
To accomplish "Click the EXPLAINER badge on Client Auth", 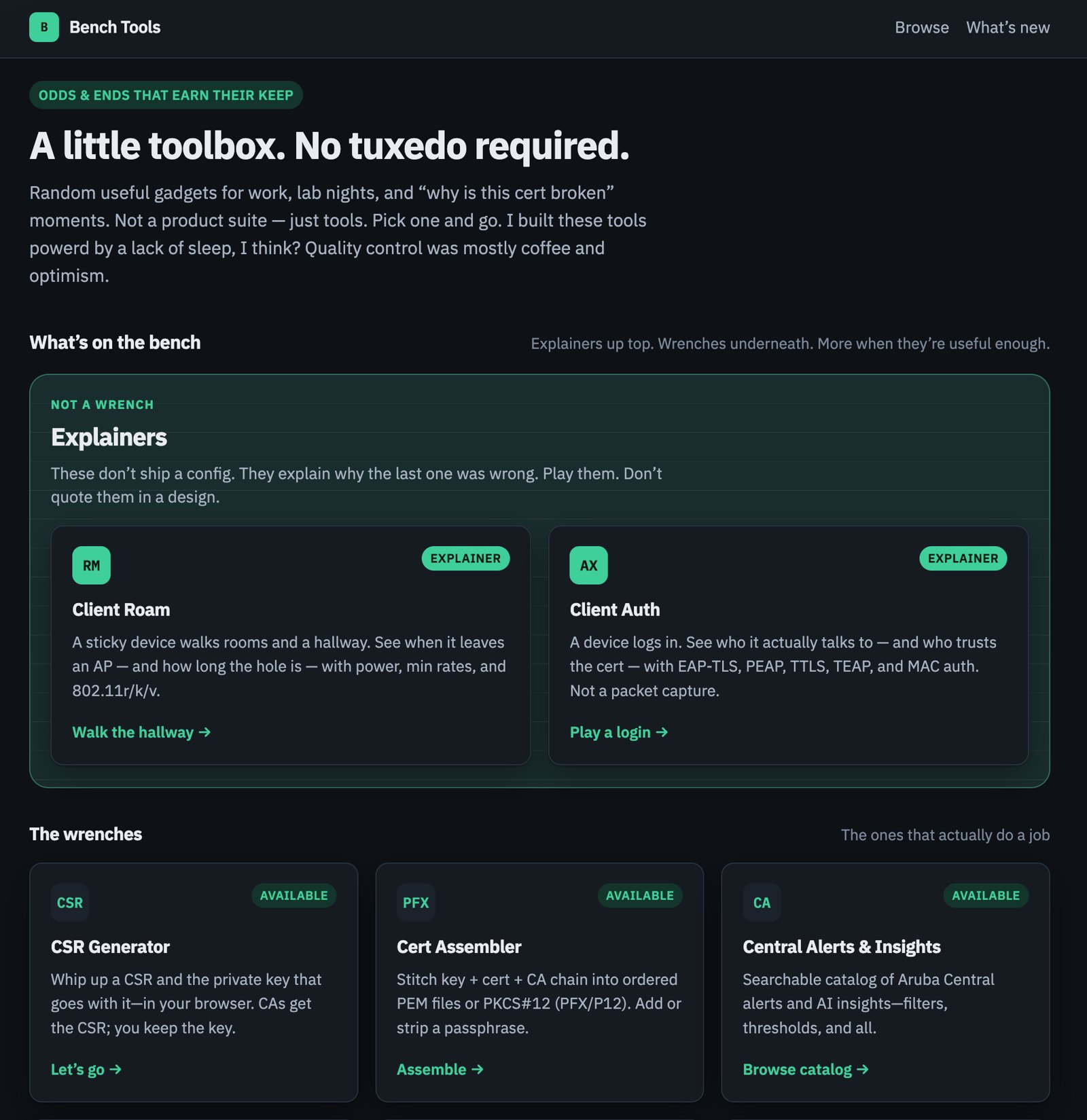I will 963,558.
